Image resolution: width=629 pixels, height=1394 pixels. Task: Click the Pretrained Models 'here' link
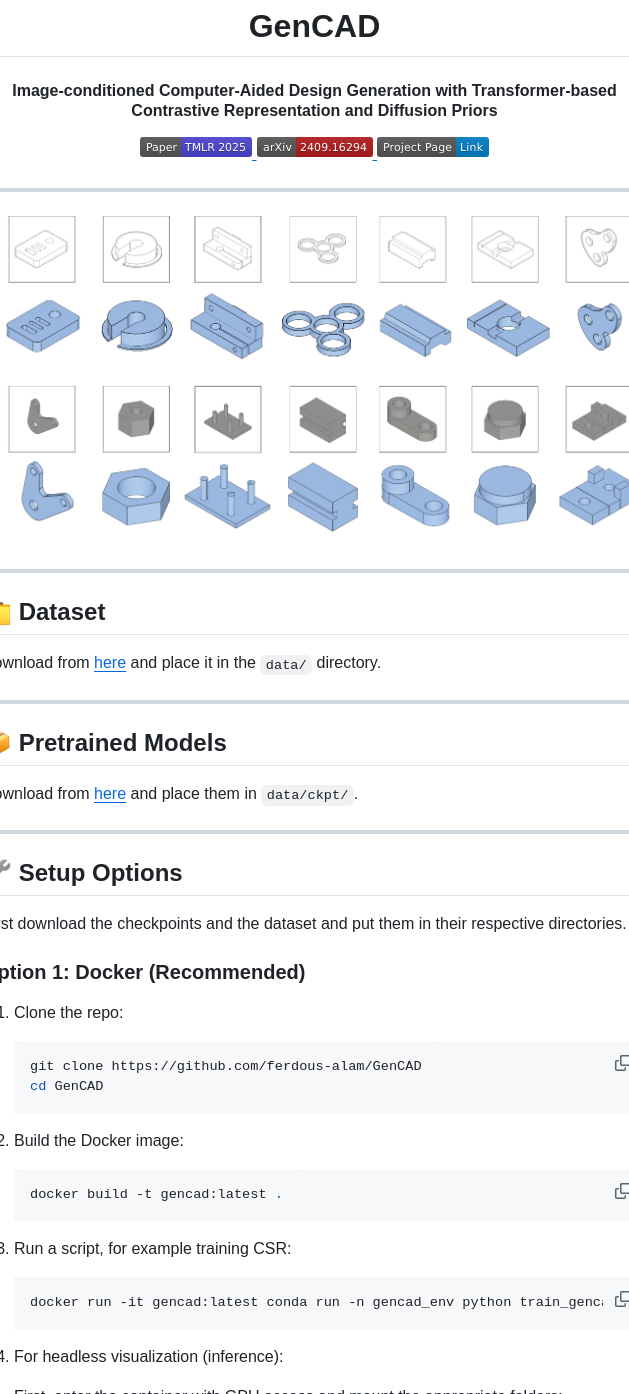(110, 794)
